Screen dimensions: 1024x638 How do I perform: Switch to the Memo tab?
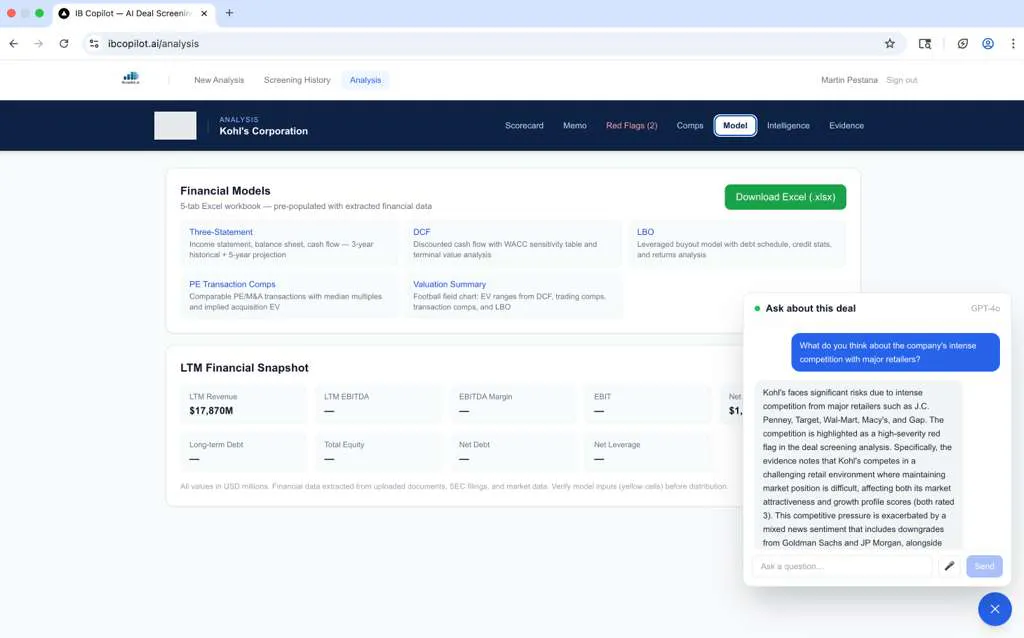(x=575, y=125)
